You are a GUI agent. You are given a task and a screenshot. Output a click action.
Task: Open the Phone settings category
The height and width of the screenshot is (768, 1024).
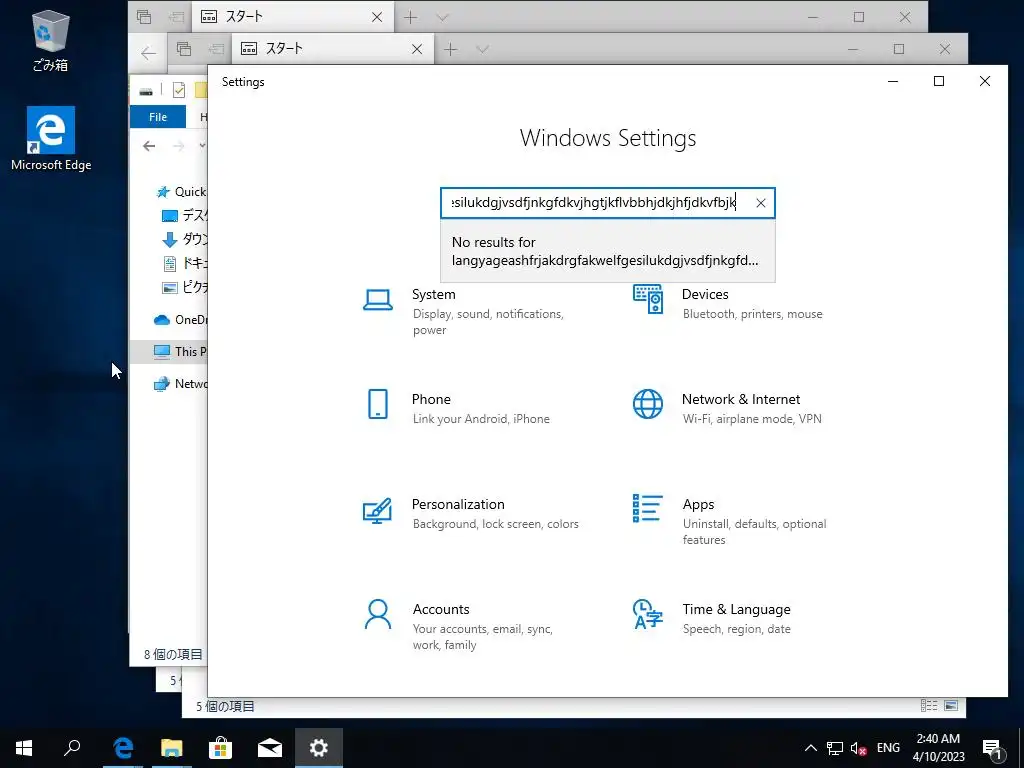457,408
